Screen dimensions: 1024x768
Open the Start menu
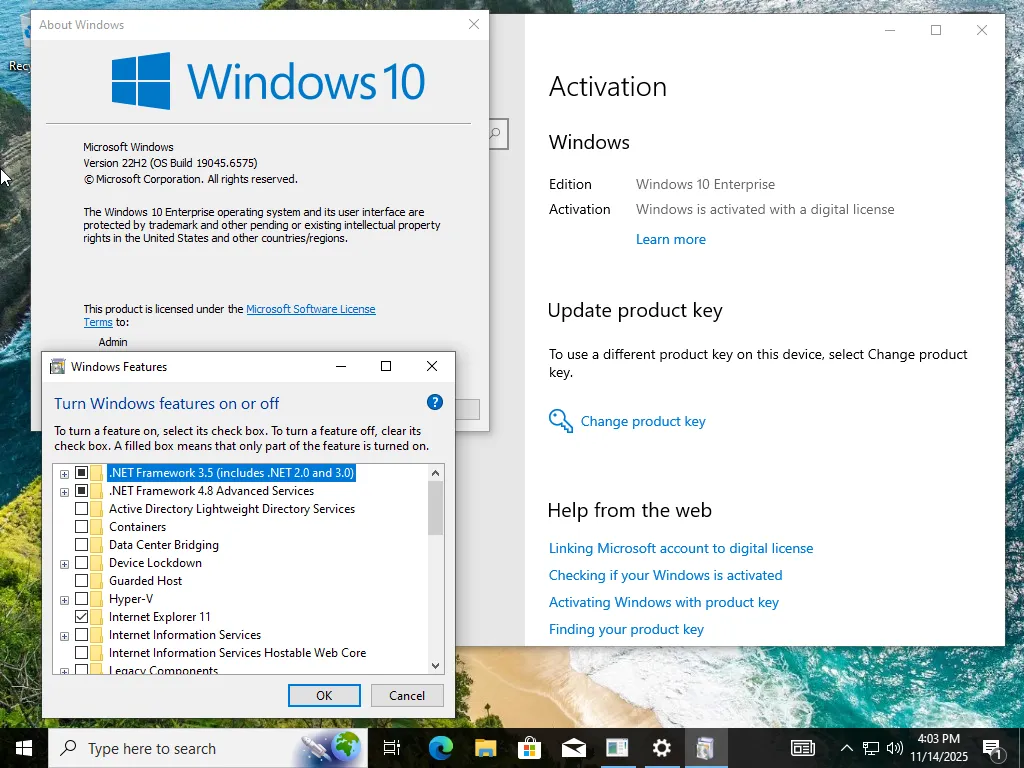coord(22,748)
